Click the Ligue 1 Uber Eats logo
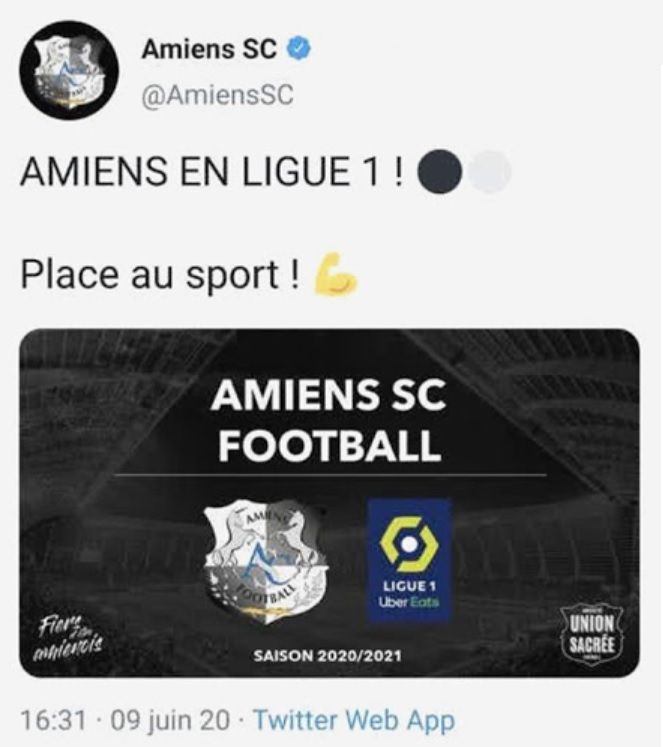The width and height of the screenshot is (663, 747). pyautogui.click(x=409, y=560)
